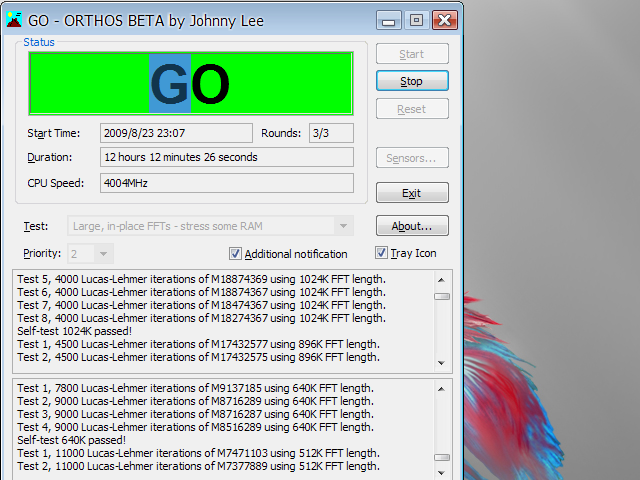Click the lower log scroll-up arrow

441,389
